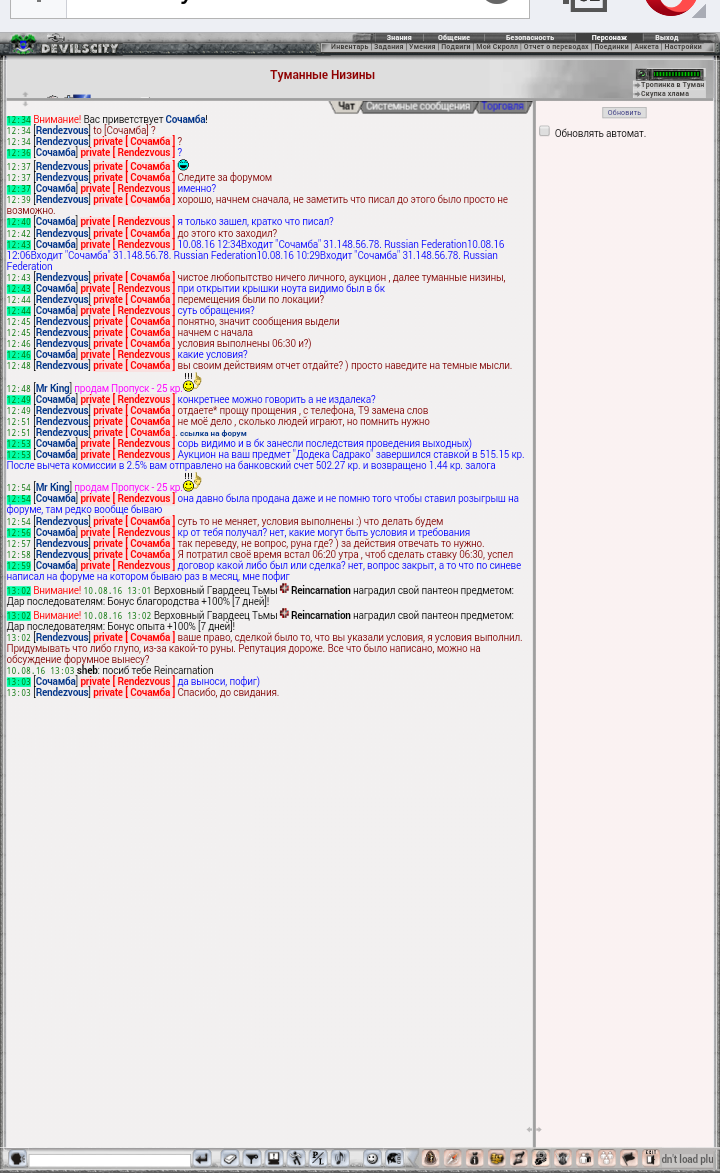This screenshot has height=1173, width=720.
Task: Click the floppy disk save icon
Action: tap(274, 1158)
